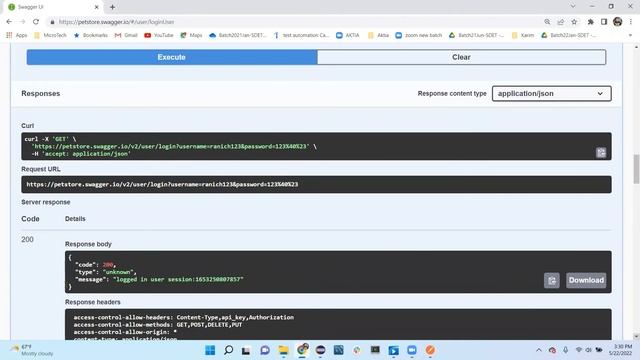Open the AKTIA bookmark
The height and width of the screenshot is (360, 640).
click(348, 35)
